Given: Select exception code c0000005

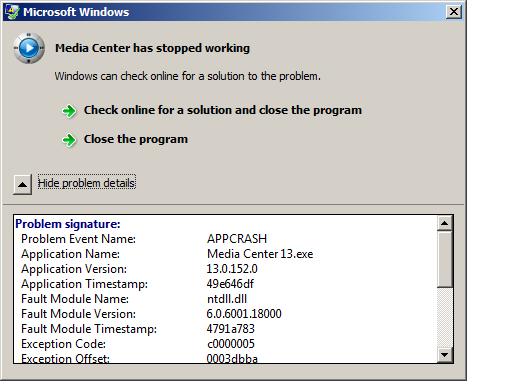Looking at the screenshot, I should (x=231, y=344).
